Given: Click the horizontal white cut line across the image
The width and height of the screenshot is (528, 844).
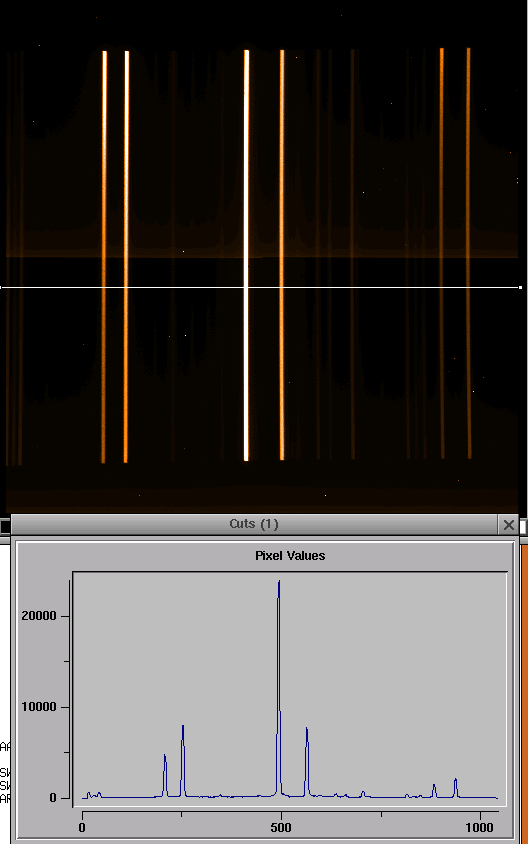Looking at the screenshot, I should click(261, 287).
